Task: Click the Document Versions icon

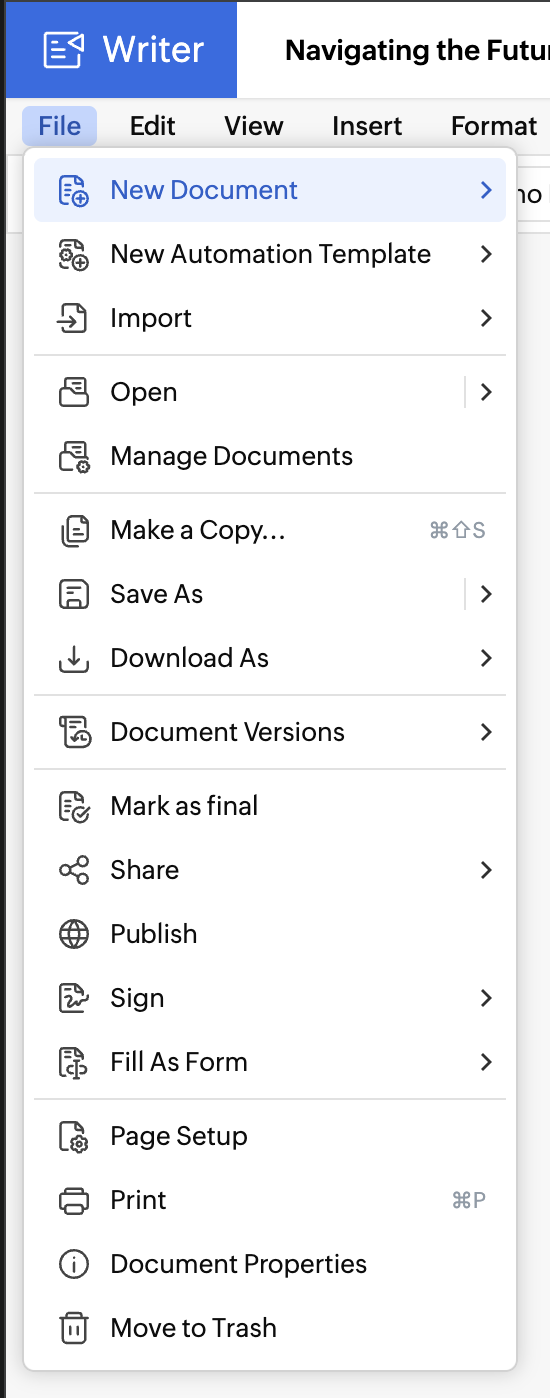Action: click(74, 732)
